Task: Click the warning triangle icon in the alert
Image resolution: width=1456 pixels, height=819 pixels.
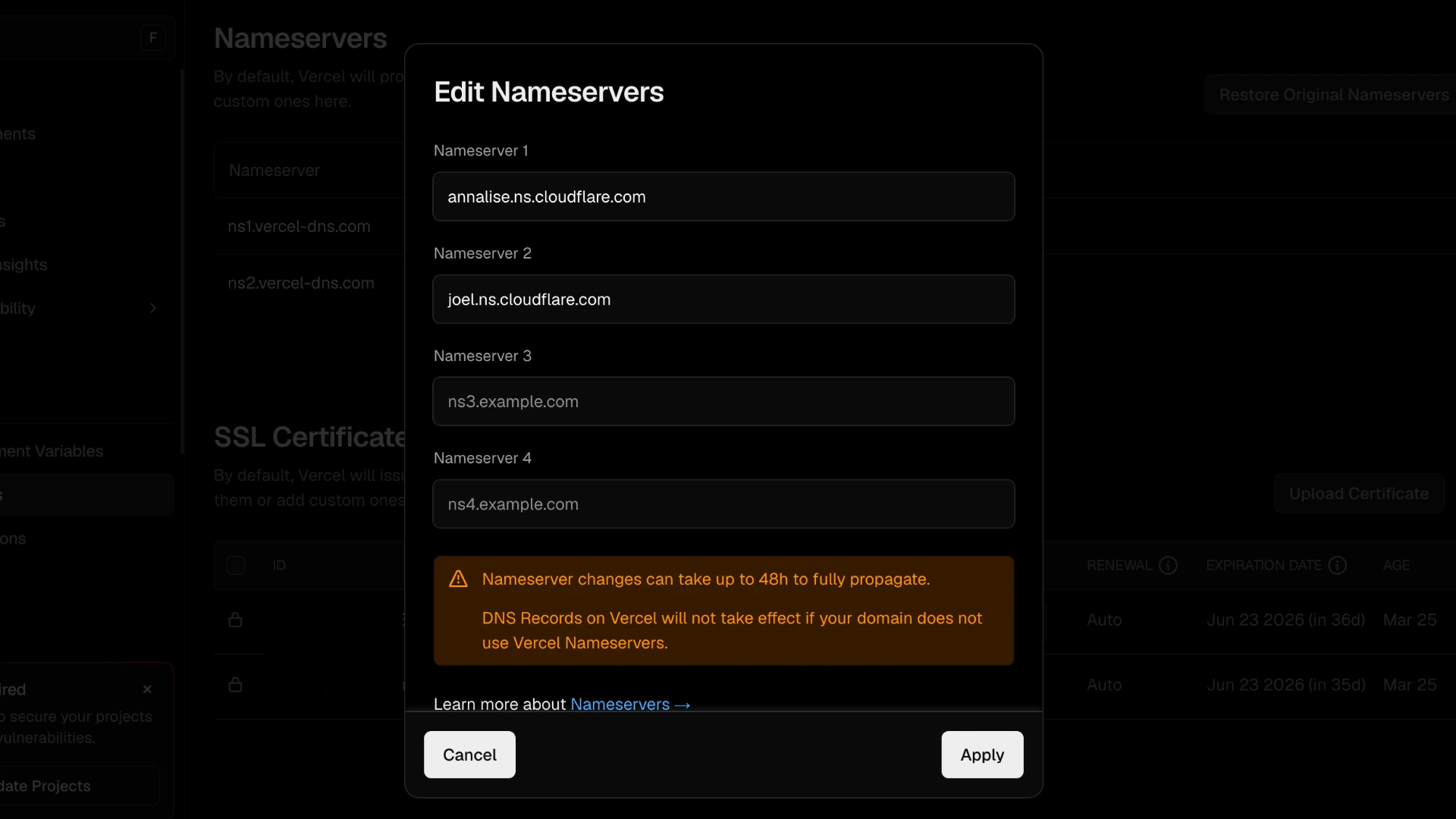Action: click(x=458, y=579)
